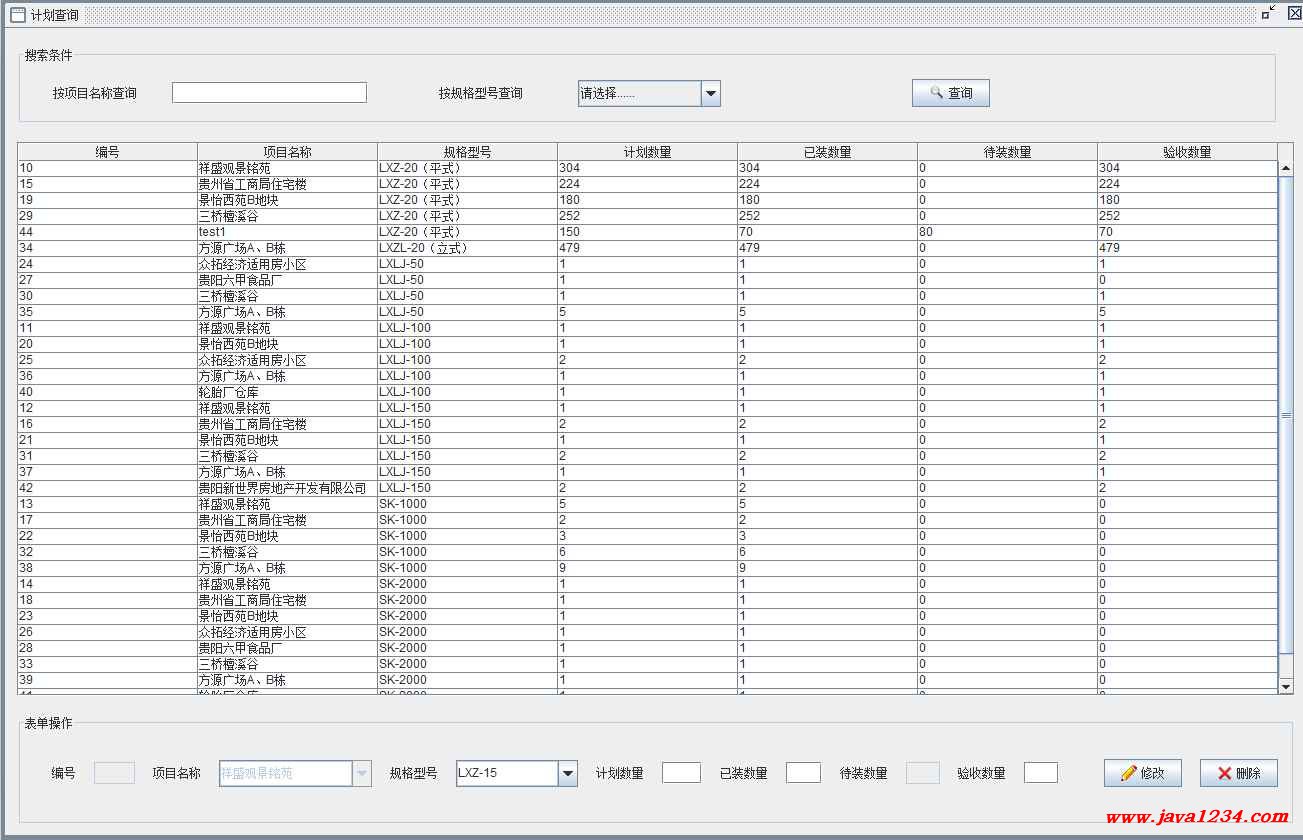Close the 计划查询 internal window
This screenshot has width=1303, height=840.
coord(1294,13)
